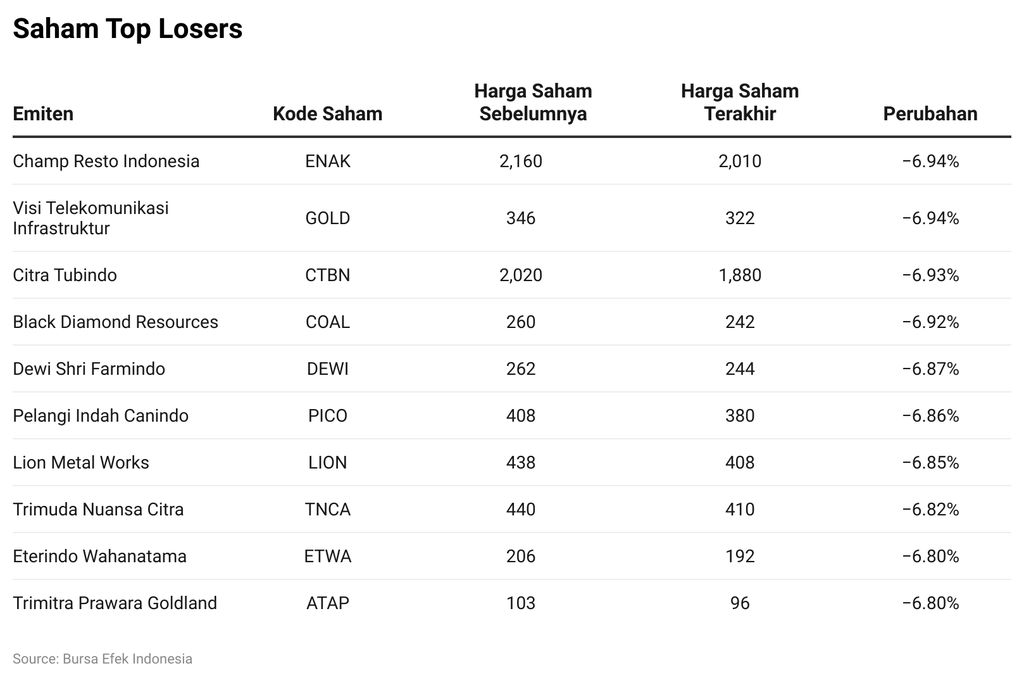Select the Black Diamond Resources row name
1024x680 pixels.
(x=115, y=322)
